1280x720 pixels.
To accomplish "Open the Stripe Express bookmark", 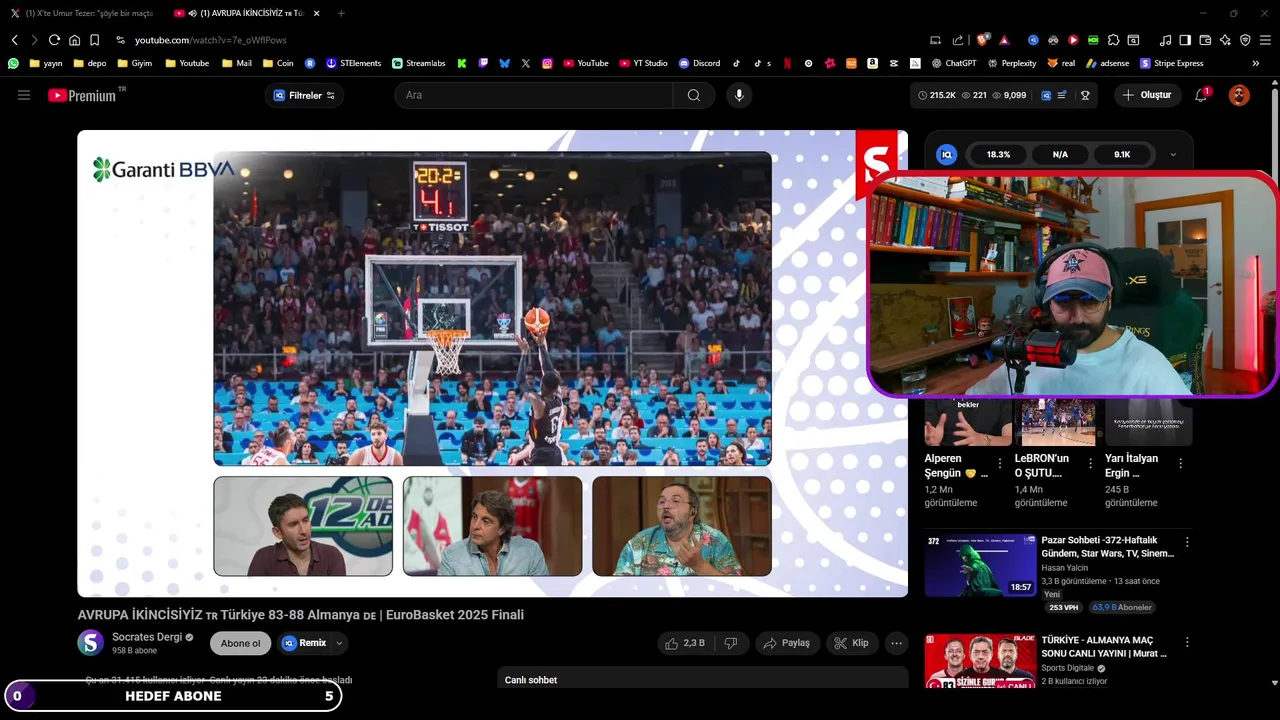I will tap(1171, 63).
